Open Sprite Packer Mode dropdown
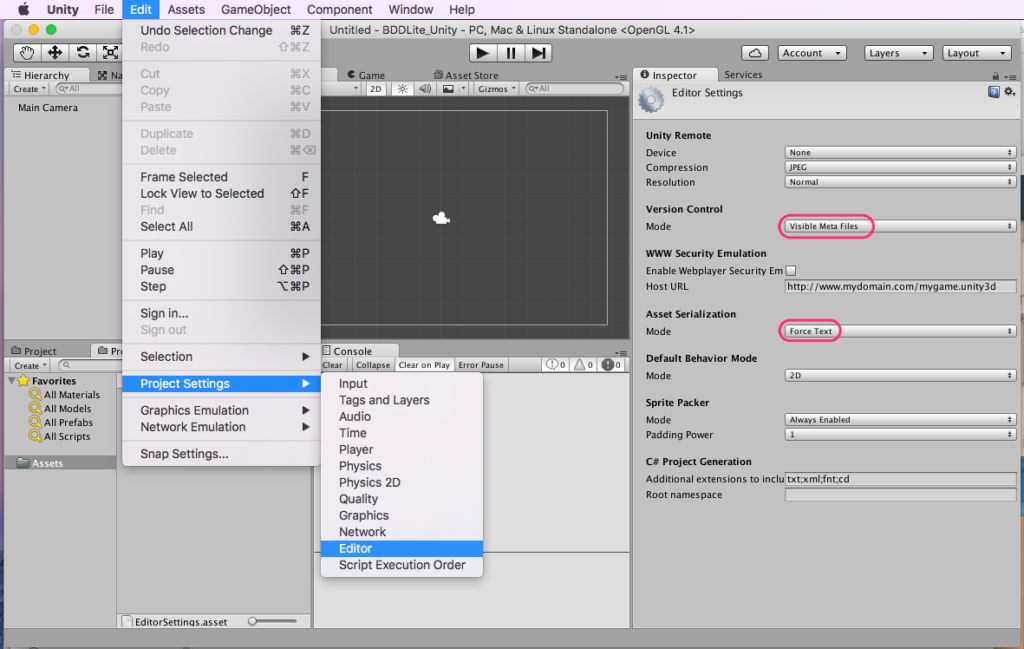 pos(900,420)
